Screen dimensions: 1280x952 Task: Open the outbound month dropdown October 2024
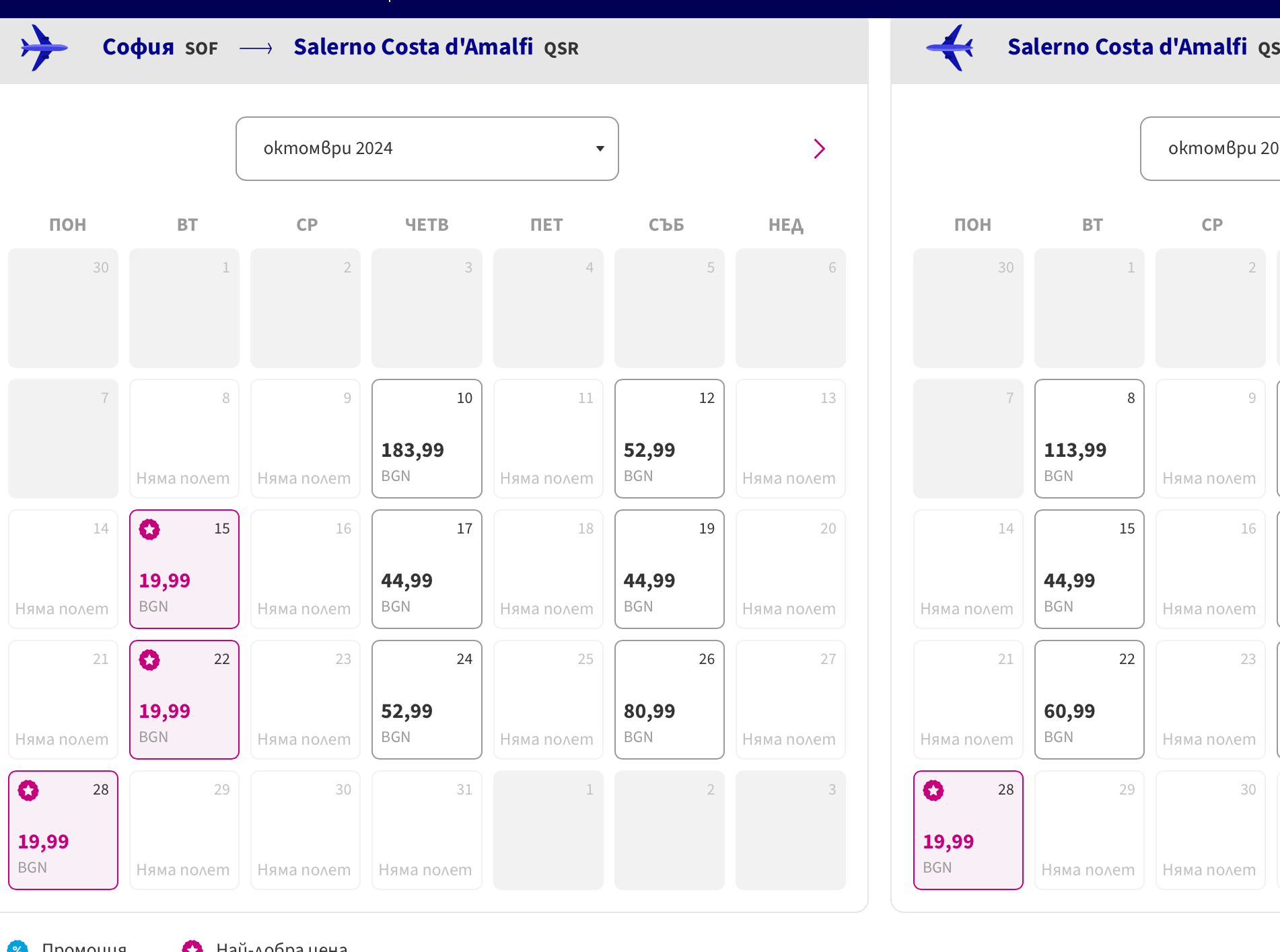coord(427,149)
